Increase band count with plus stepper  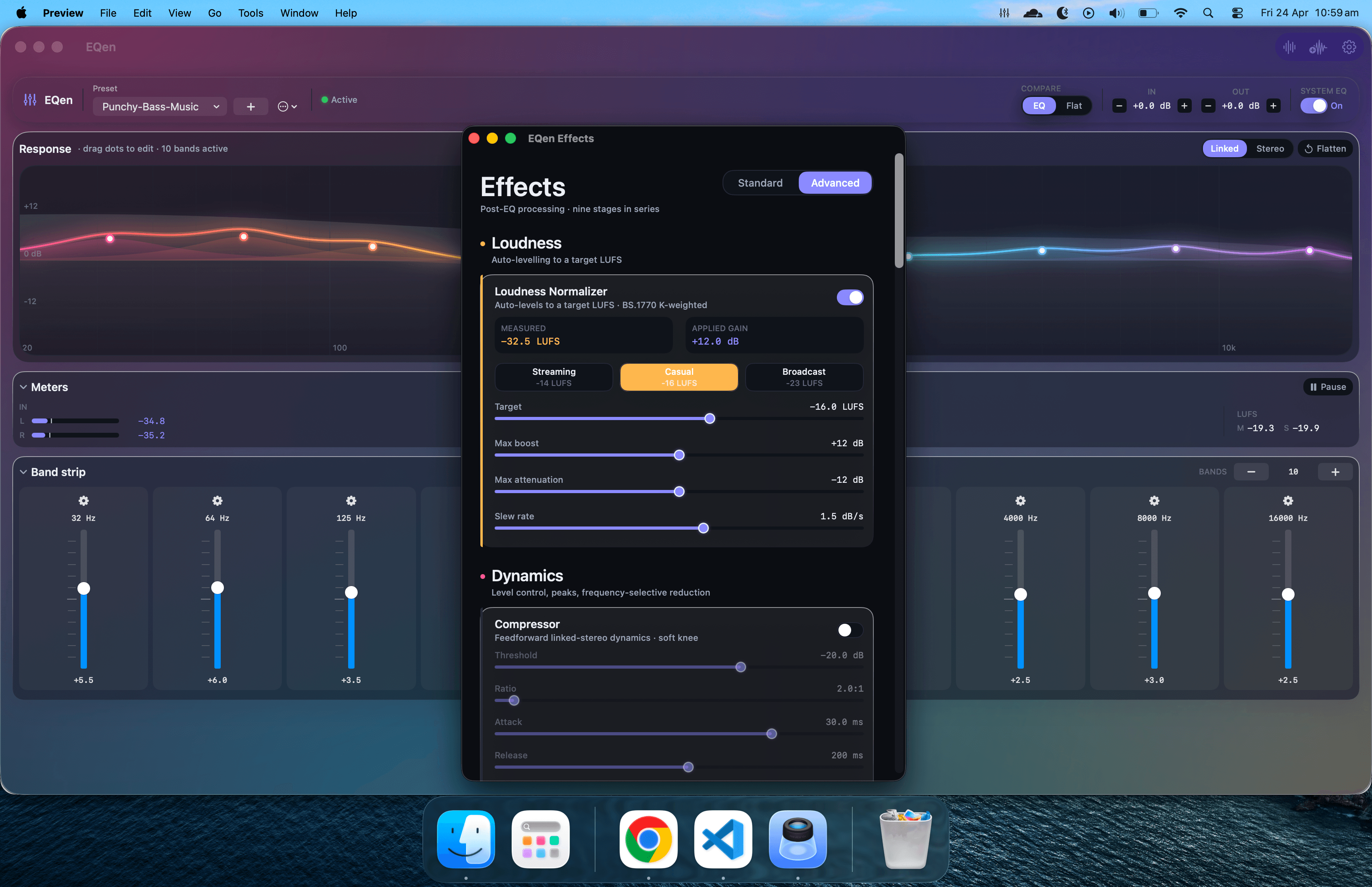click(x=1335, y=472)
